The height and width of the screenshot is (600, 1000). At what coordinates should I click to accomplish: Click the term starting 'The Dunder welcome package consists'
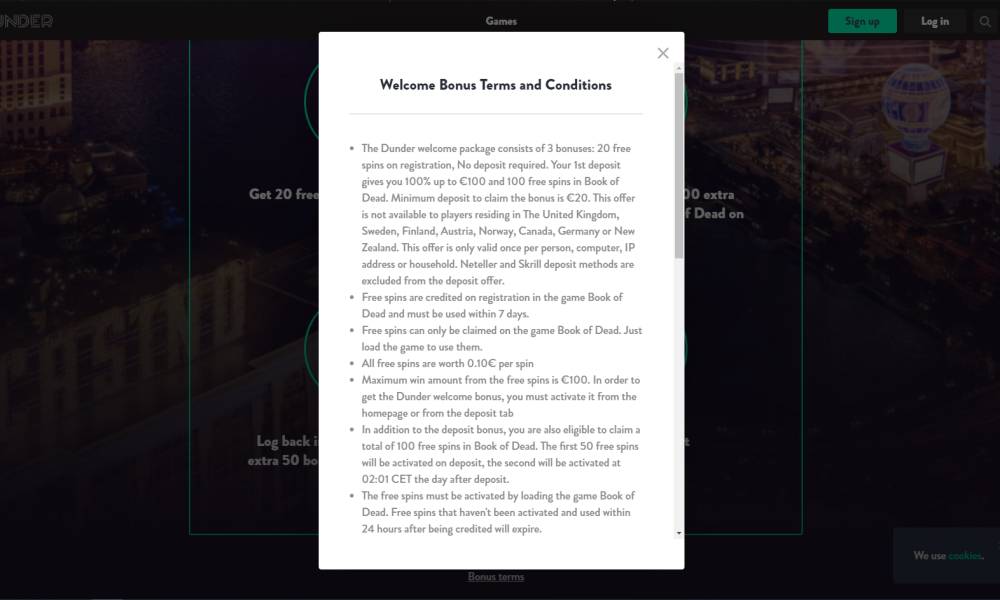point(498,214)
